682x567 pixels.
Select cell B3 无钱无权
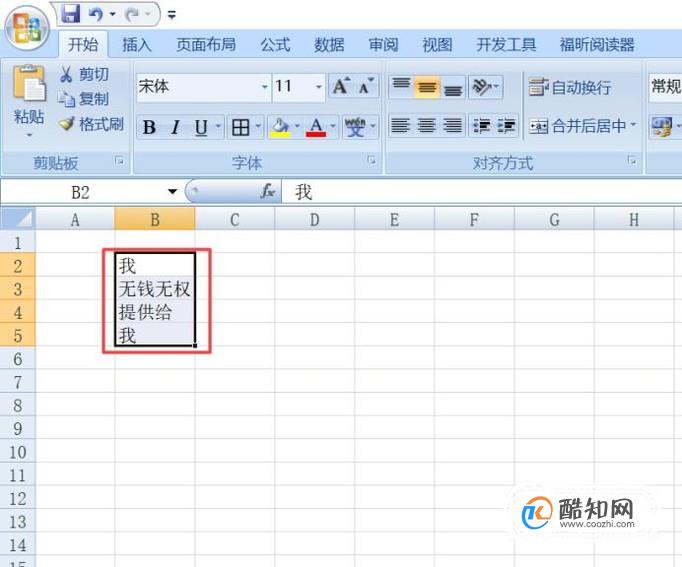(x=155, y=289)
